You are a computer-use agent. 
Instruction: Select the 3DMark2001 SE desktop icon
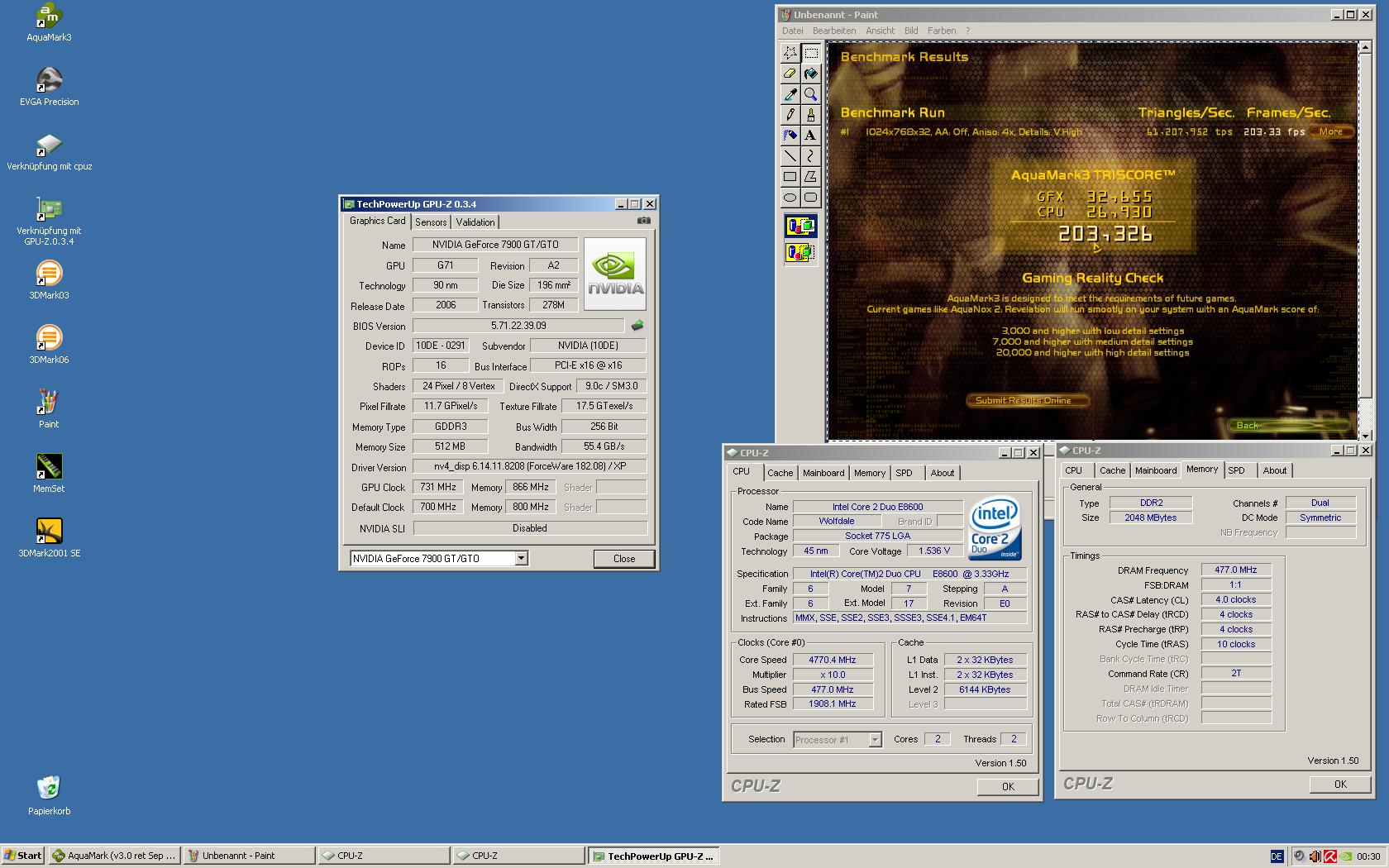pyautogui.click(x=49, y=538)
